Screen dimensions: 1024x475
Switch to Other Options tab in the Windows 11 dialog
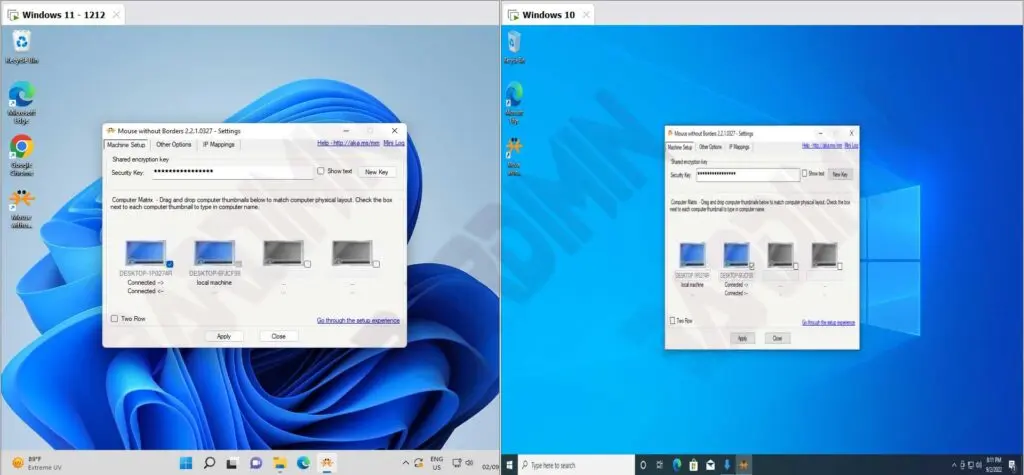174,144
